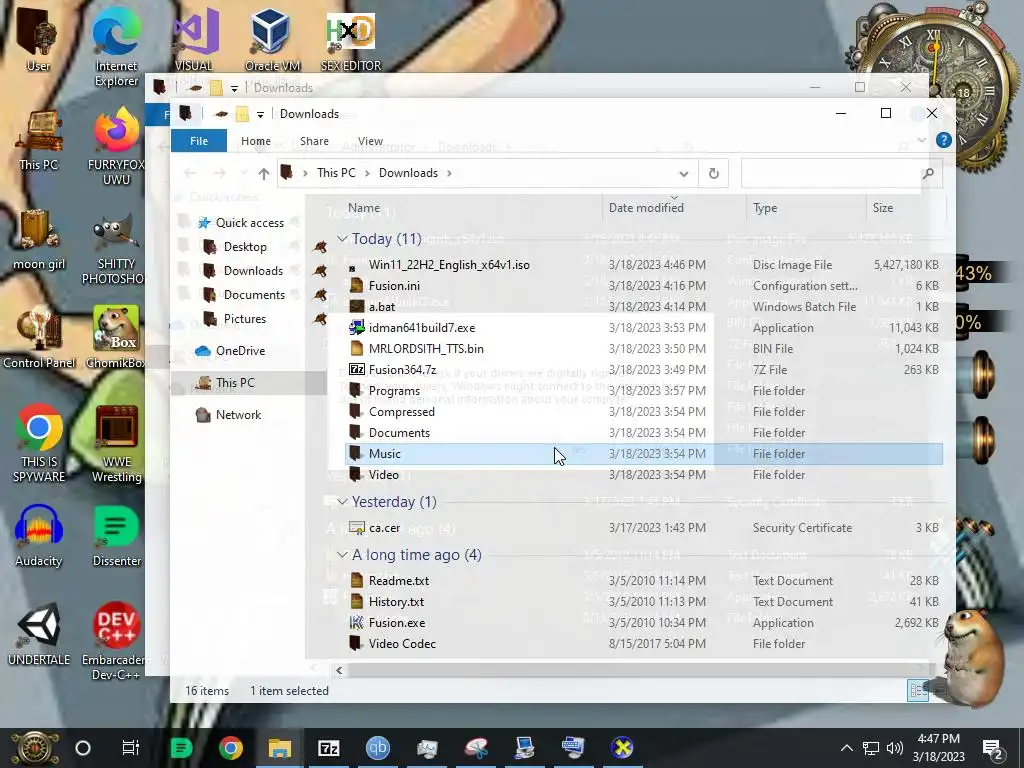The width and height of the screenshot is (1024, 768).
Task: Click the volume speaker tray icon
Action: coord(895,748)
